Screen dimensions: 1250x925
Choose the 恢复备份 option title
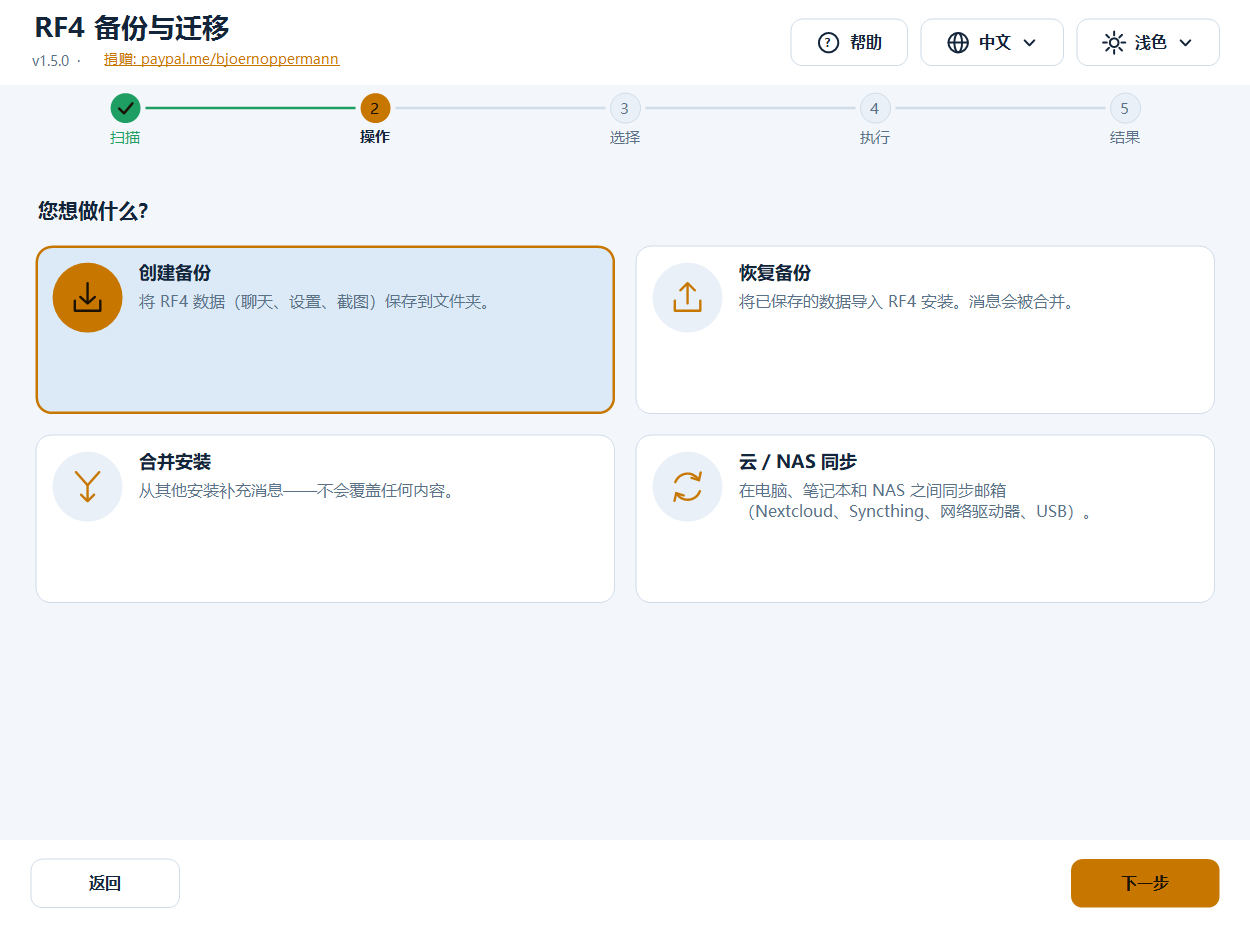click(775, 273)
